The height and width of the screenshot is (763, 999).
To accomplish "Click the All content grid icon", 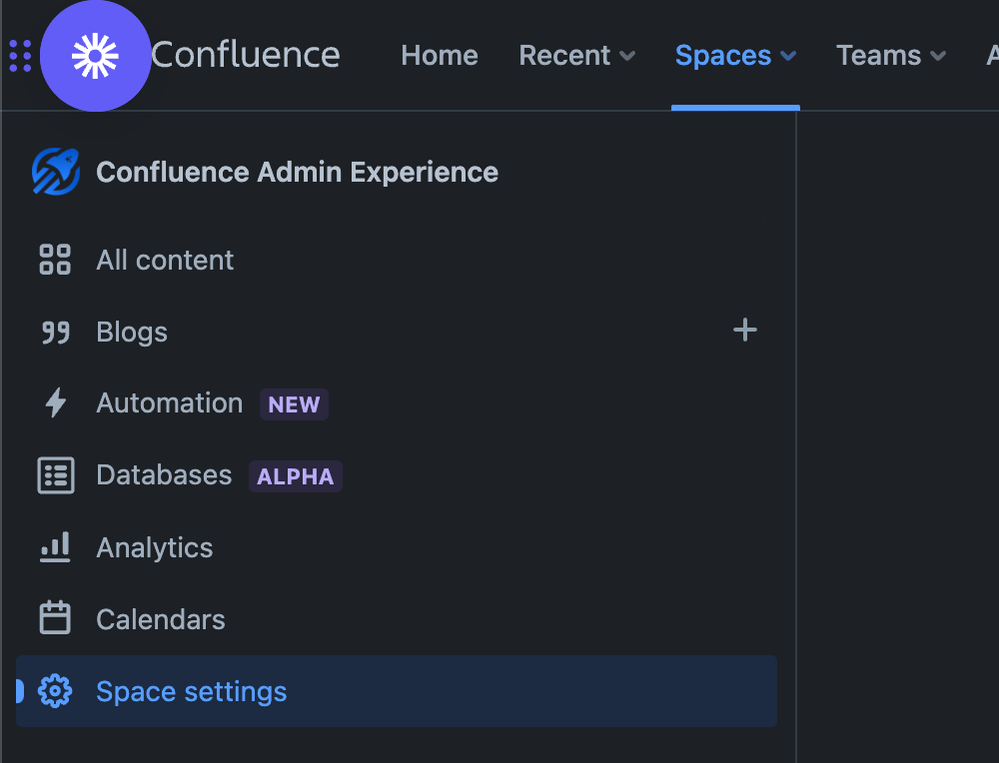I will point(55,260).
